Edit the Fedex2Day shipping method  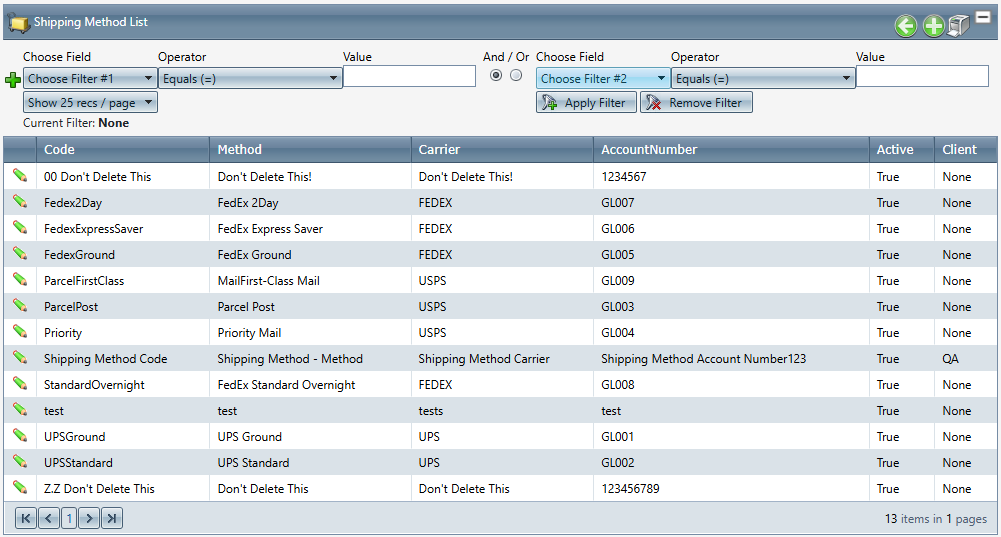click(x=20, y=202)
